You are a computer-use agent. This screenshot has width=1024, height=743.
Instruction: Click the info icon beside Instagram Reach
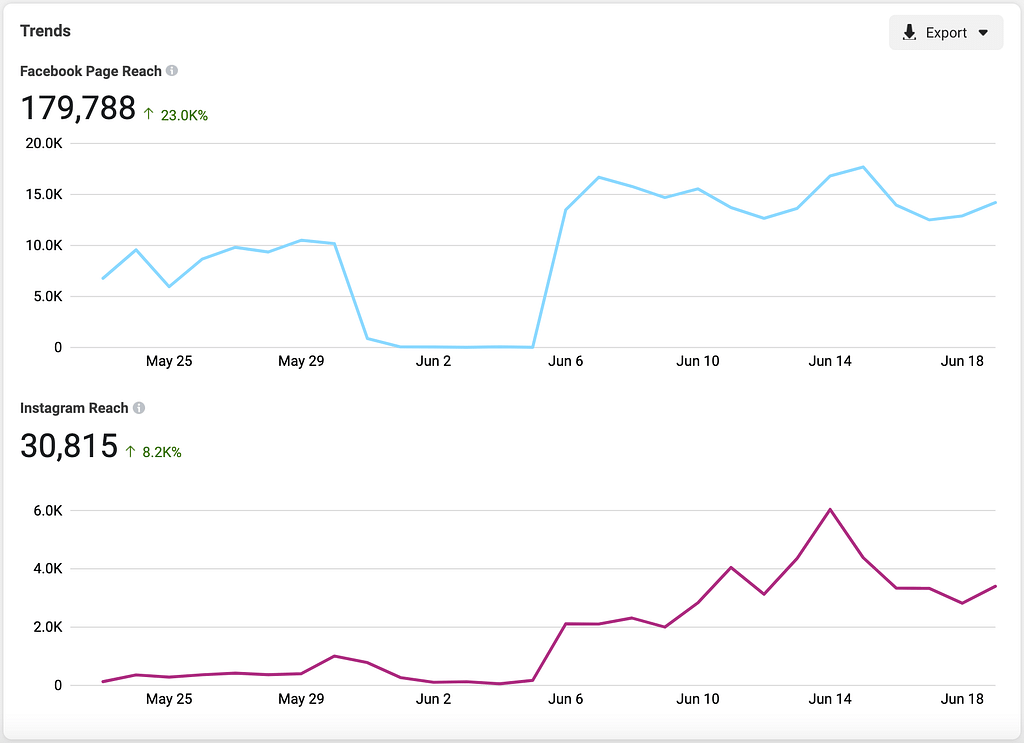pos(139,408)
